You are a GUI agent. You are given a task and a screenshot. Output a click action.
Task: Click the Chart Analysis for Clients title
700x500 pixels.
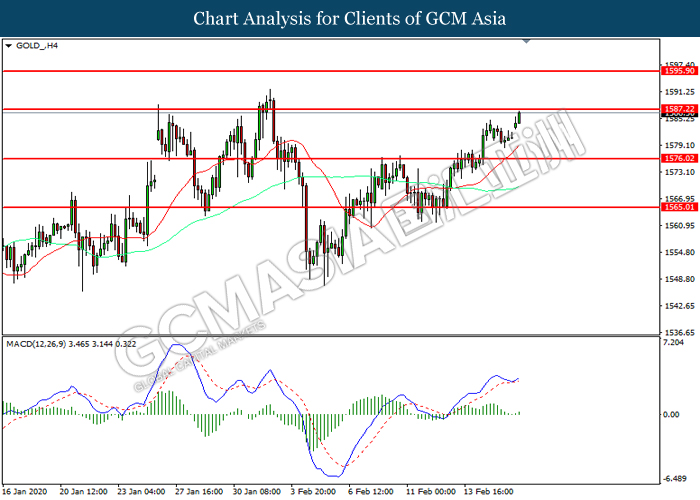(350, 19)
